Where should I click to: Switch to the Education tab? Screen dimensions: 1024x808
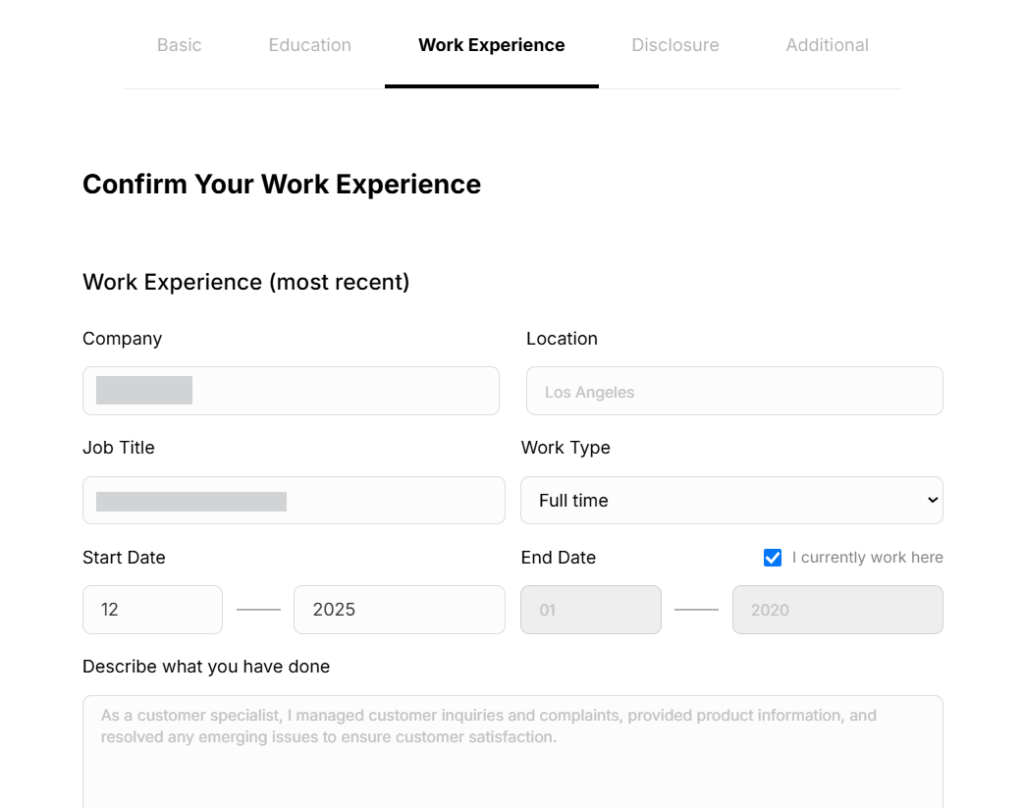[x=310, y=45]
